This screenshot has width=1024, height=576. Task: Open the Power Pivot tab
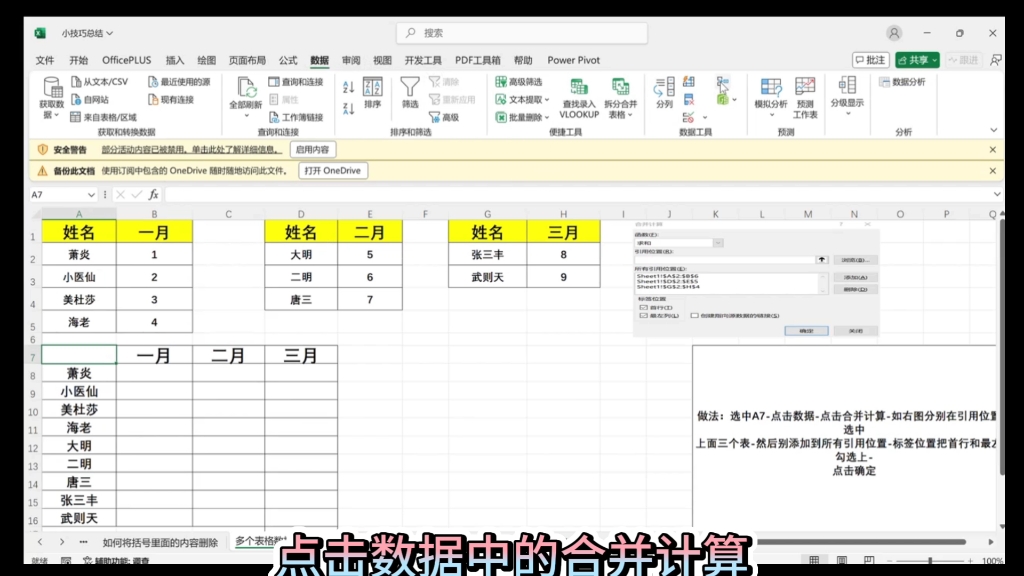pos(574,60)
